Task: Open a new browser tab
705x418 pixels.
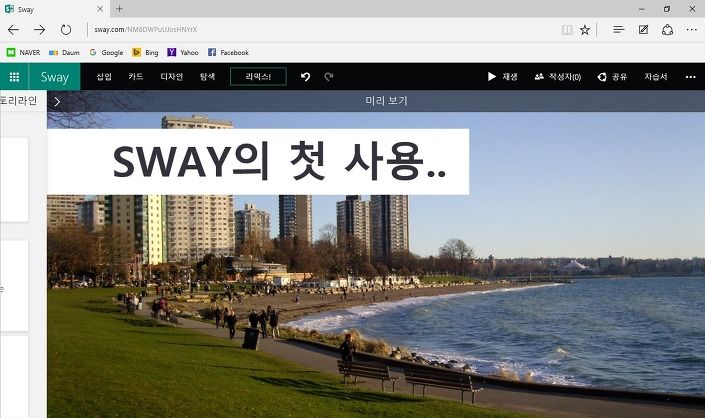Action: click(120, 9)
